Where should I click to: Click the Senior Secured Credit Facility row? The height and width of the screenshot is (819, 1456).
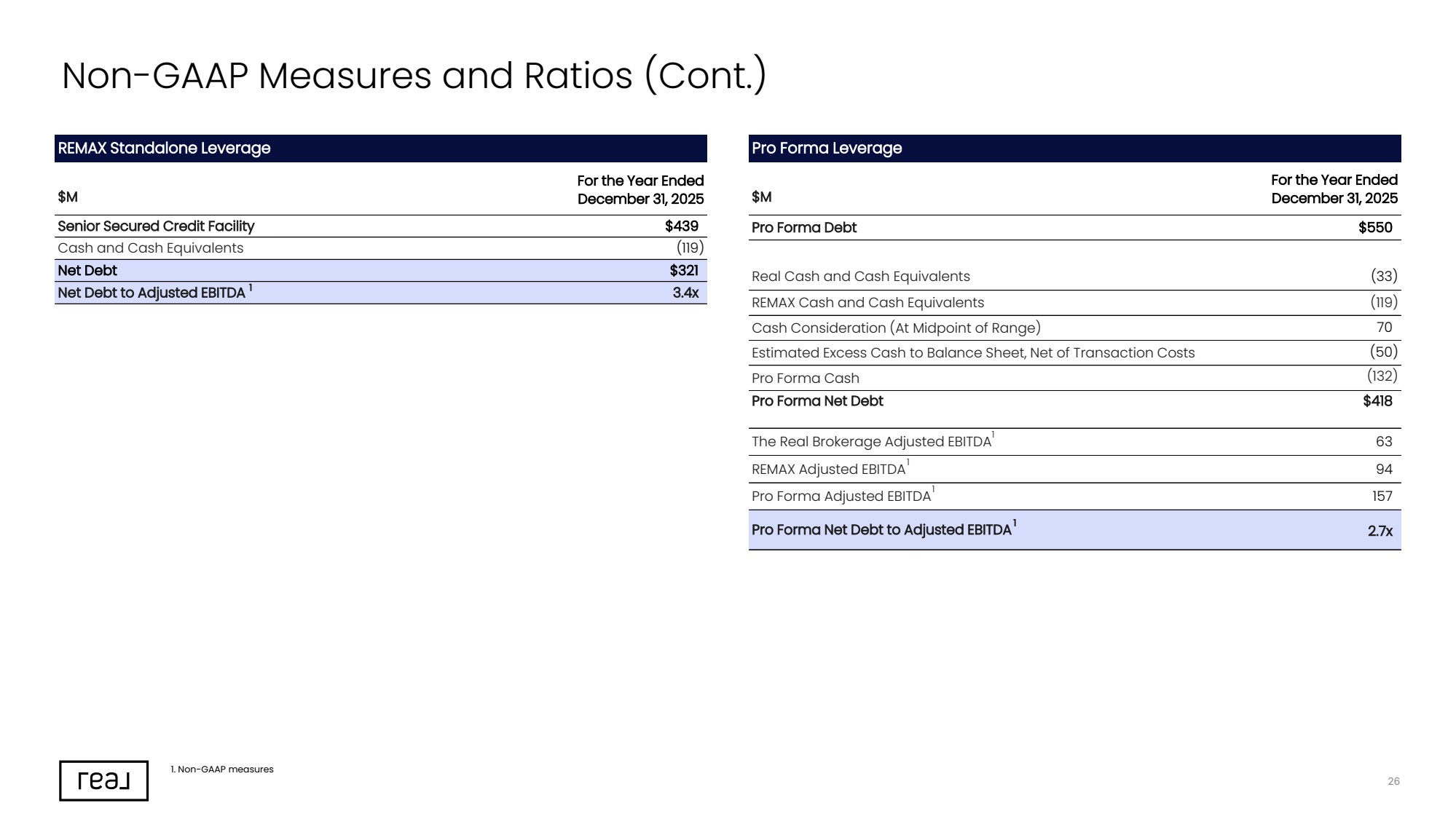click(380, 226)
